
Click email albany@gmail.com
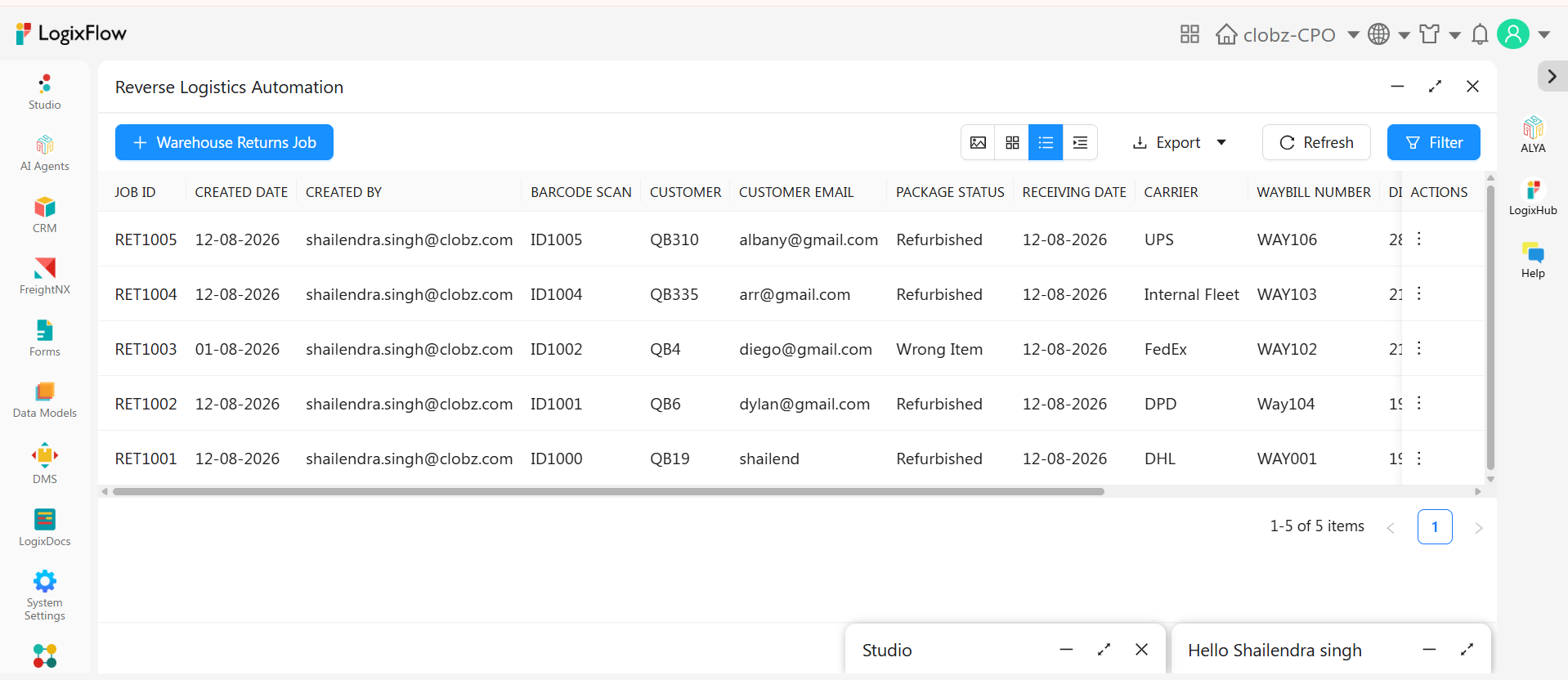point(809,239)
